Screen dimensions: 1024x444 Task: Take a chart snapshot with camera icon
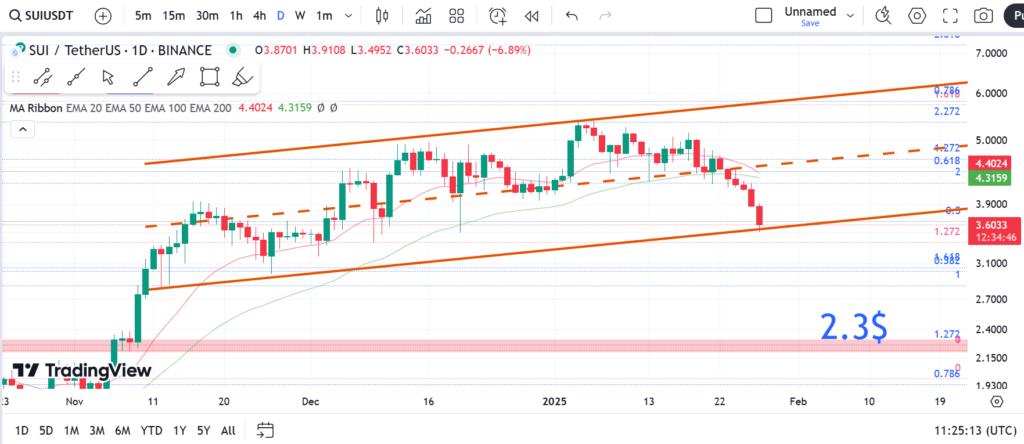point(984,16)
